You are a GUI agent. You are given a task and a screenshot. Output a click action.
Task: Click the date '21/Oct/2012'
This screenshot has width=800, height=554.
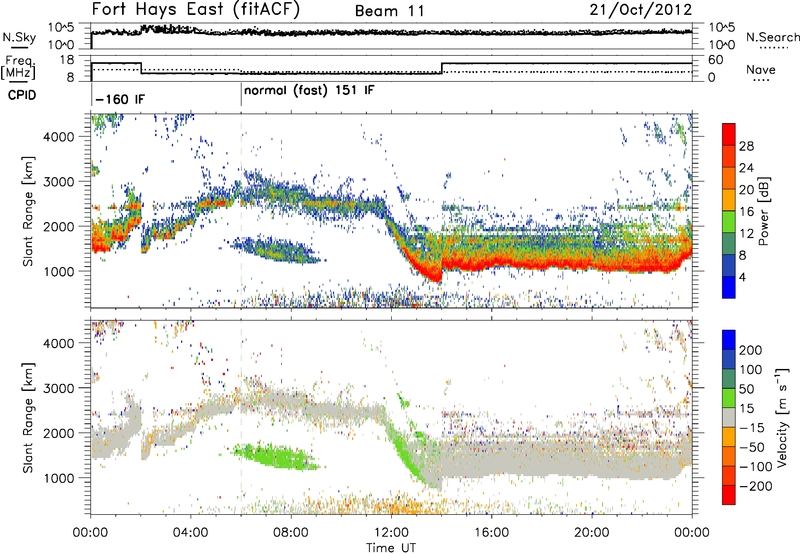[641, 10]
